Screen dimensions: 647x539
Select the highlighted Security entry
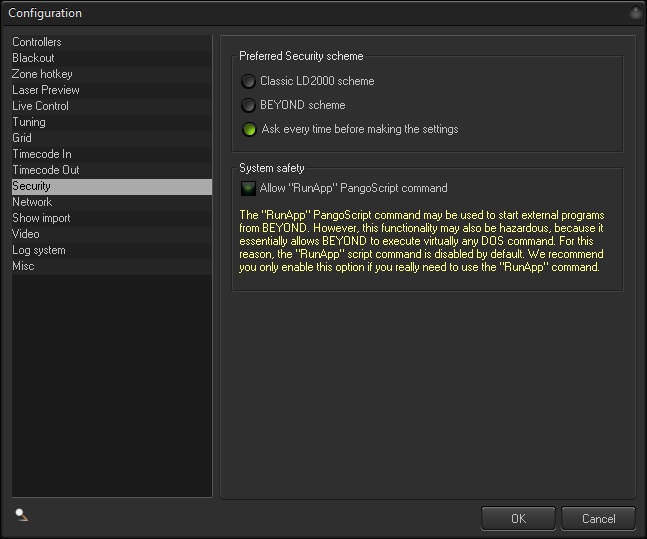point(112,187)
